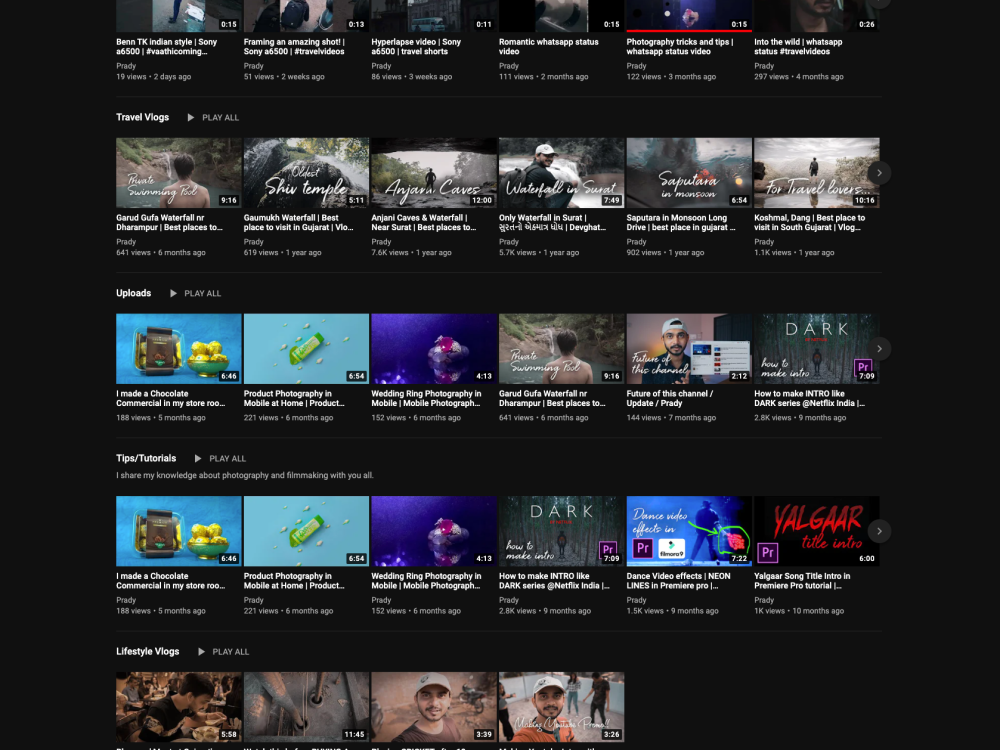The height and width of the screenshot is (750, 1000).
Task: Open title Romantic whatsapp status video
Action: (548, 47)
